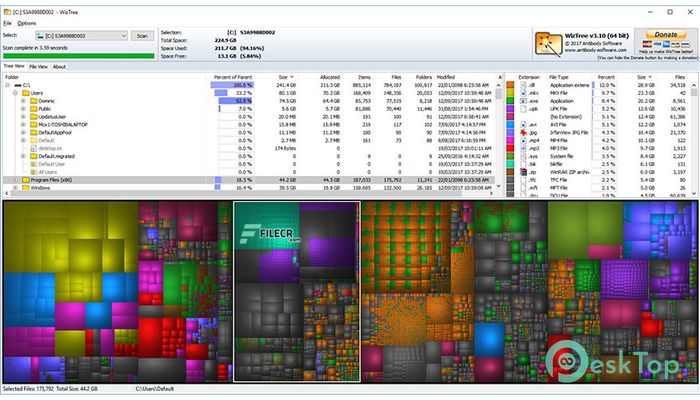Image resolution: width=700 pixels, height=400 pixels.
Task: Click the Default.migrated folder icon
Action: point(33,156)
